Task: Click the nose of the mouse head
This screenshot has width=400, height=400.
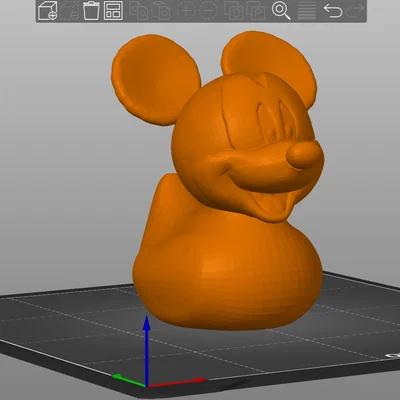Action: tap(305, 155)
